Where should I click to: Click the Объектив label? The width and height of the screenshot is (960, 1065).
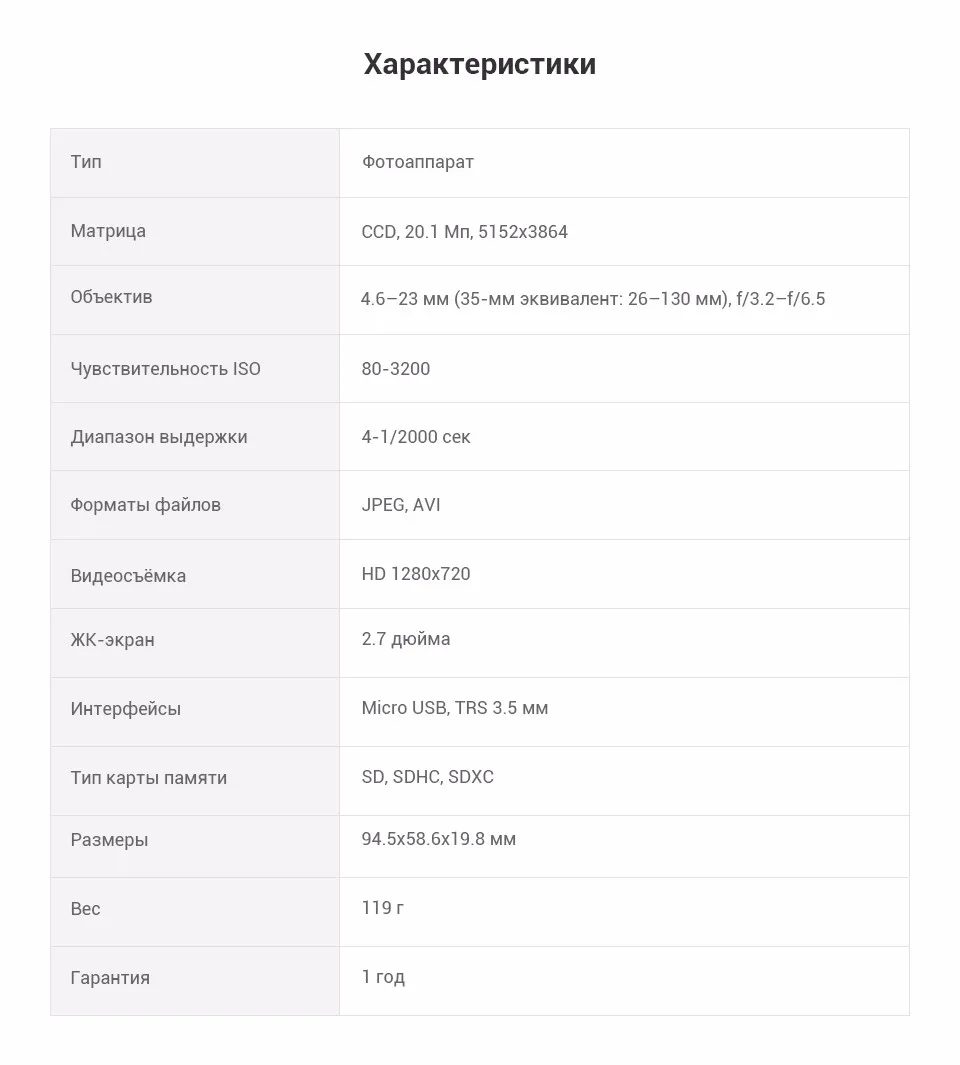(111, 297)
